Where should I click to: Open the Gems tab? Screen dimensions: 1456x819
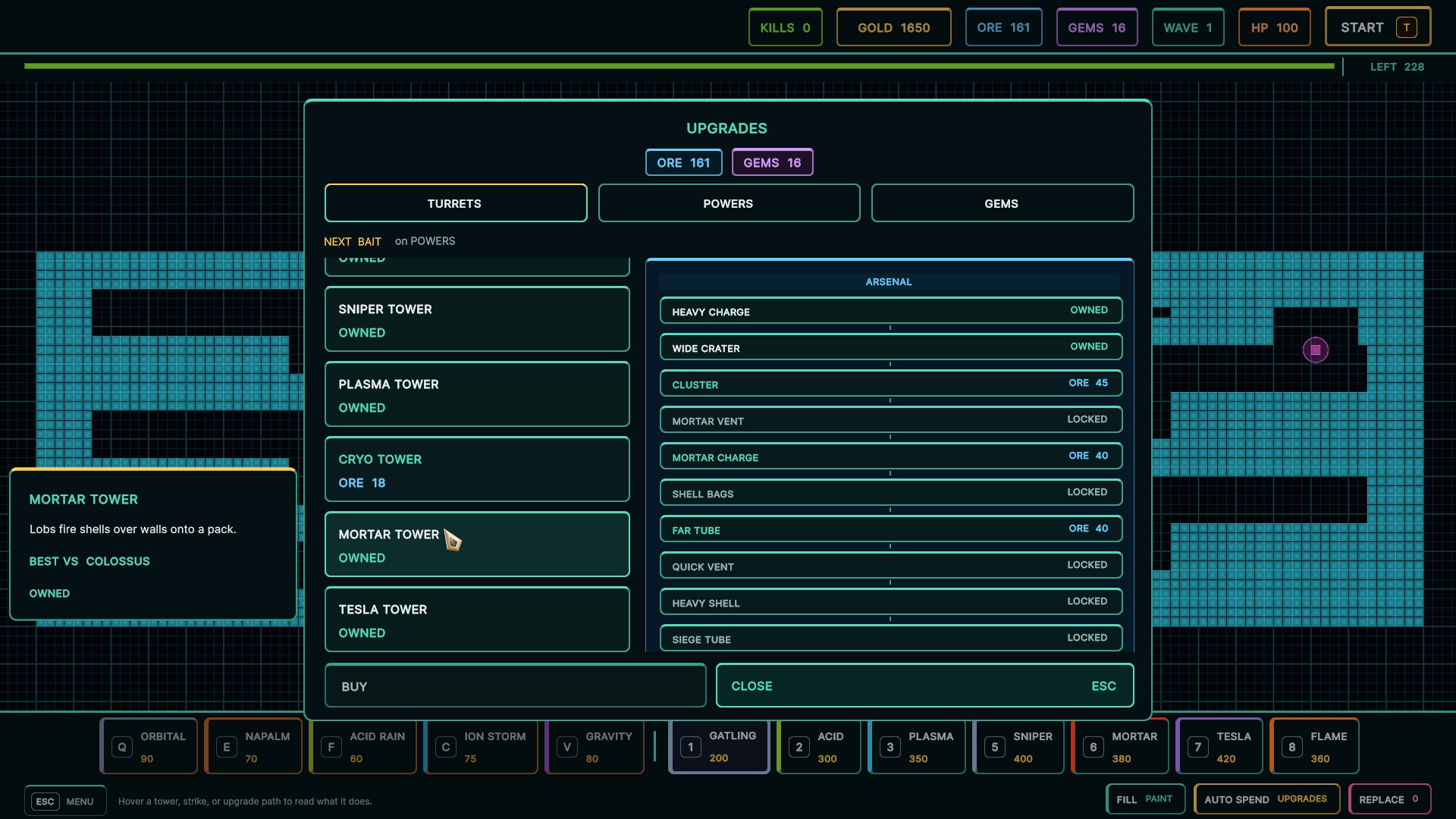1002,203
